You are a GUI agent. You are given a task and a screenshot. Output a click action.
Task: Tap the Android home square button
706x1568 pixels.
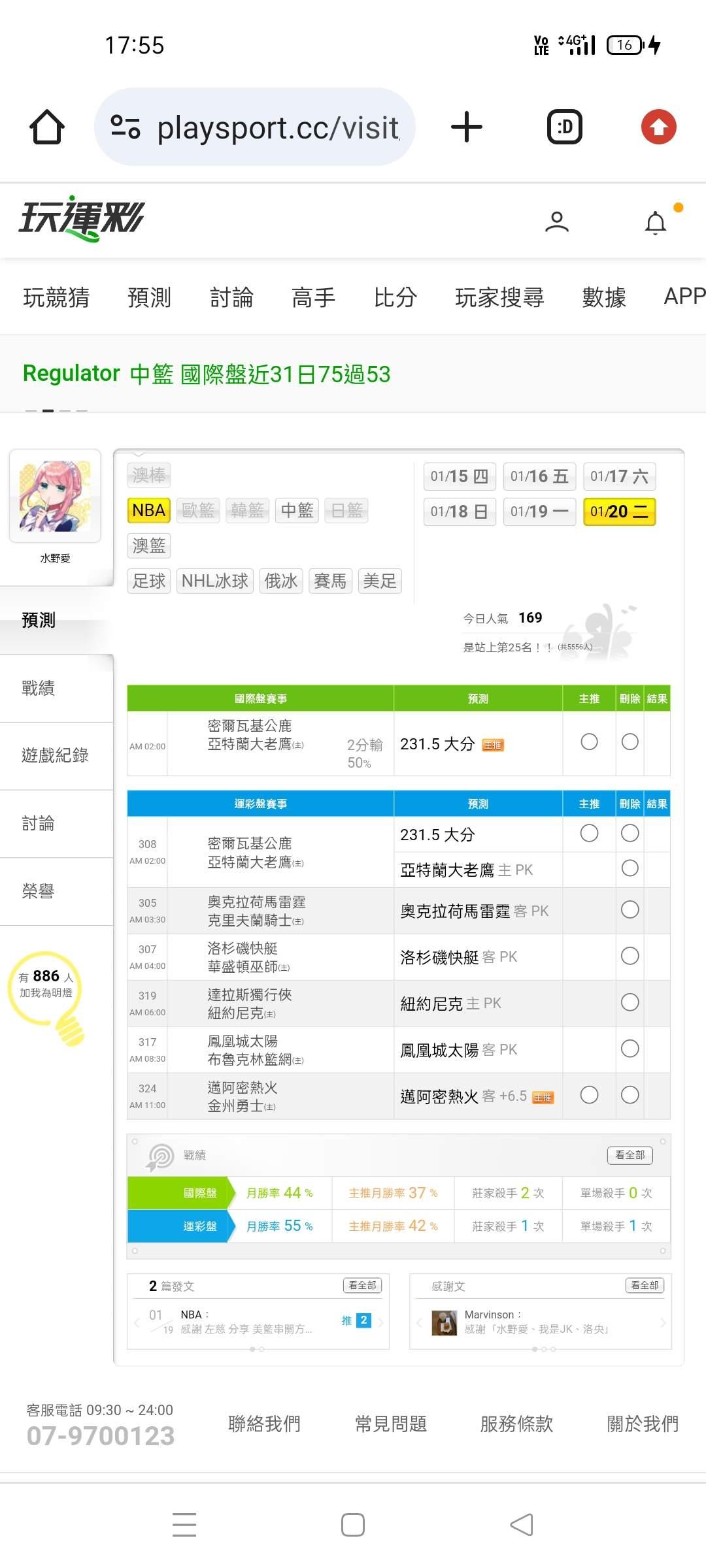tap(353, 1525)
